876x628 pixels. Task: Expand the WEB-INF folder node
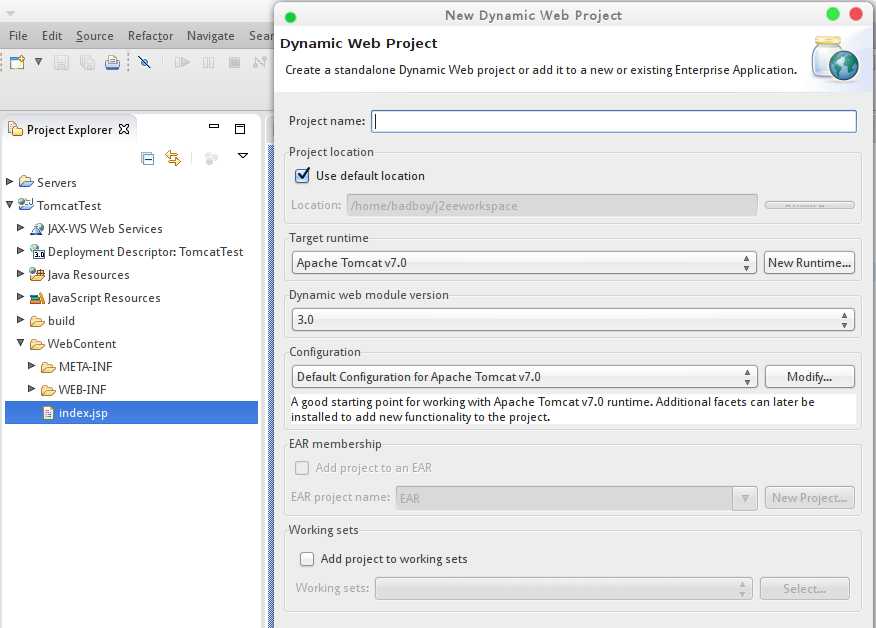[32, 388]
